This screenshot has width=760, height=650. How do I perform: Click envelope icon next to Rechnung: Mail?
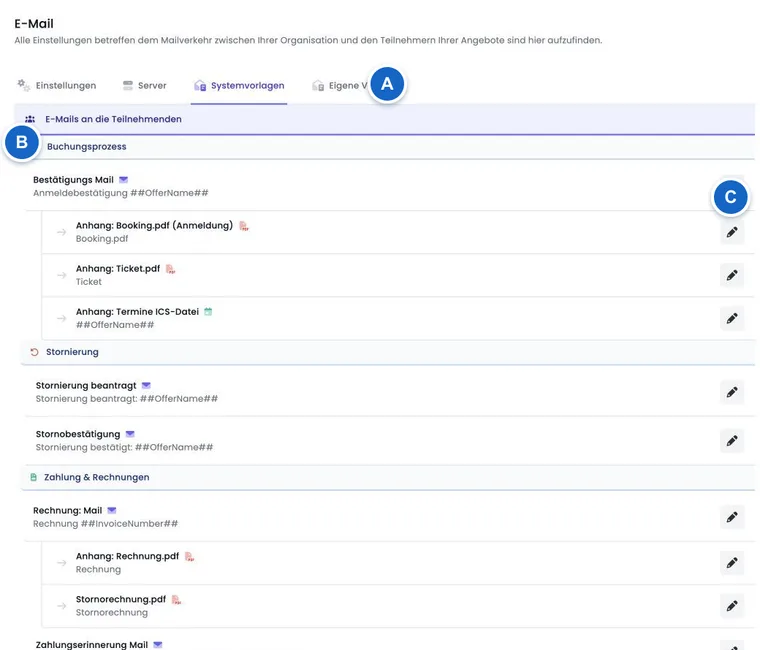click(112, 510)
